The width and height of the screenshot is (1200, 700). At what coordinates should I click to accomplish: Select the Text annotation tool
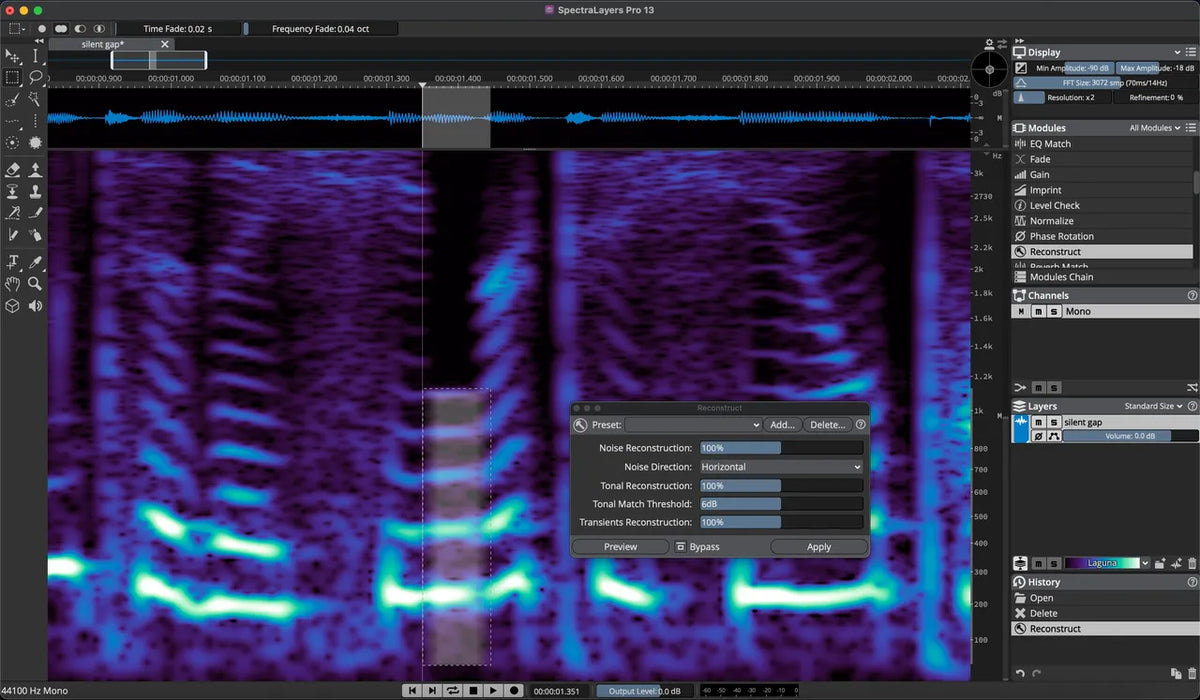point(13,262)
